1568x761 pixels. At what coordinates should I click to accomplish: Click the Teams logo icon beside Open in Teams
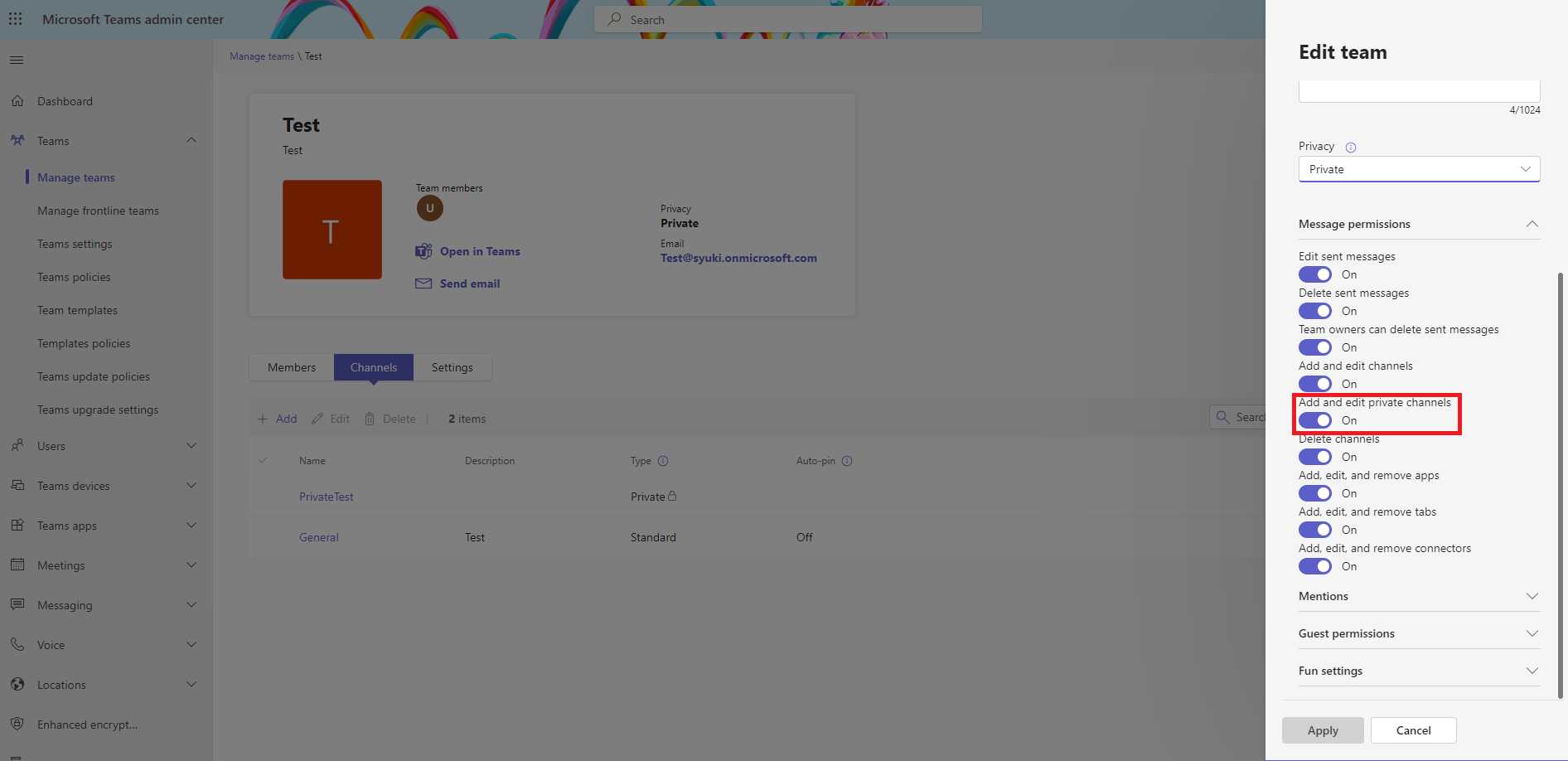423,251
